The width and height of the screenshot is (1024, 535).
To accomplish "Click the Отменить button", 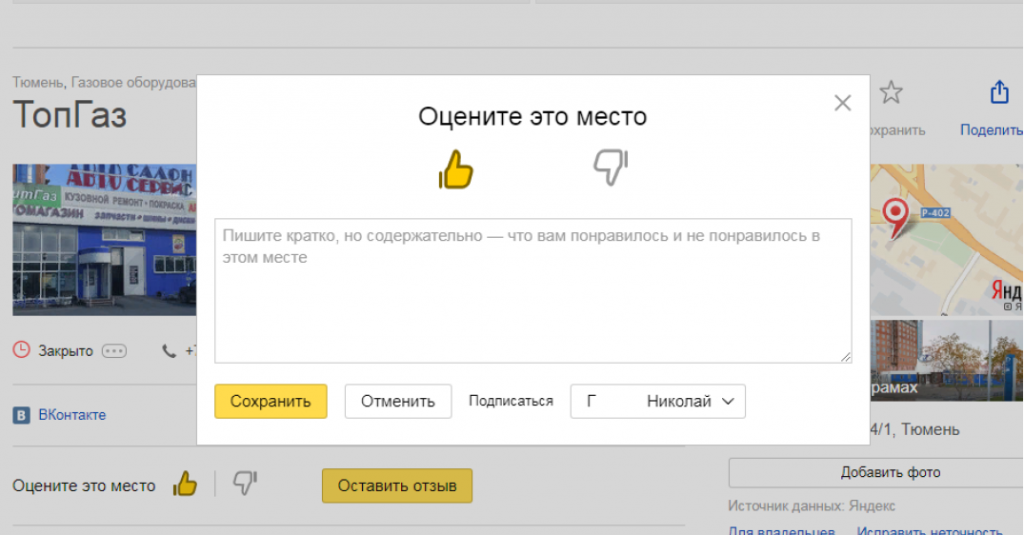I will 398,401.
